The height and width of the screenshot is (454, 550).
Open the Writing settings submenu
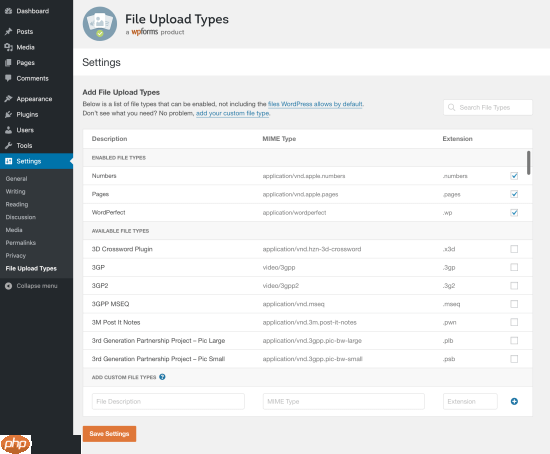tap(15, 192)
